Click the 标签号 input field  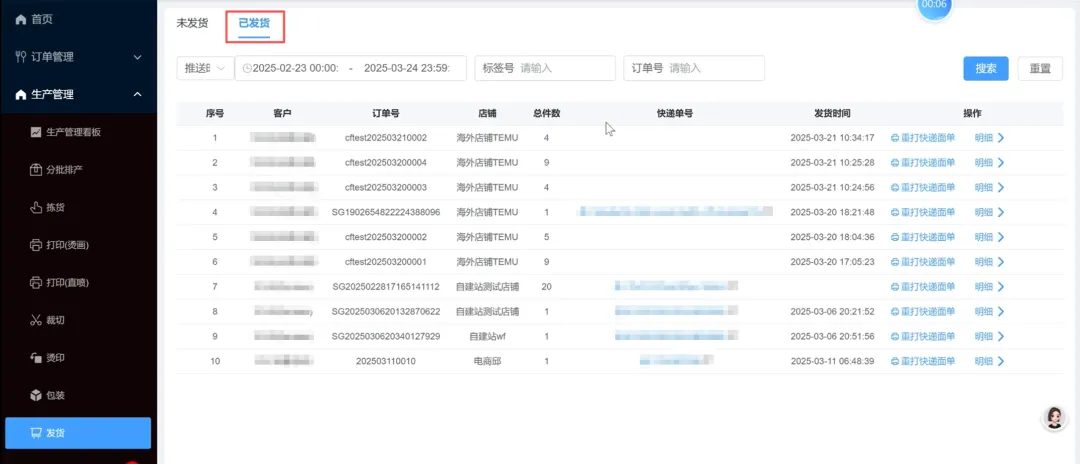coord(564,68)
